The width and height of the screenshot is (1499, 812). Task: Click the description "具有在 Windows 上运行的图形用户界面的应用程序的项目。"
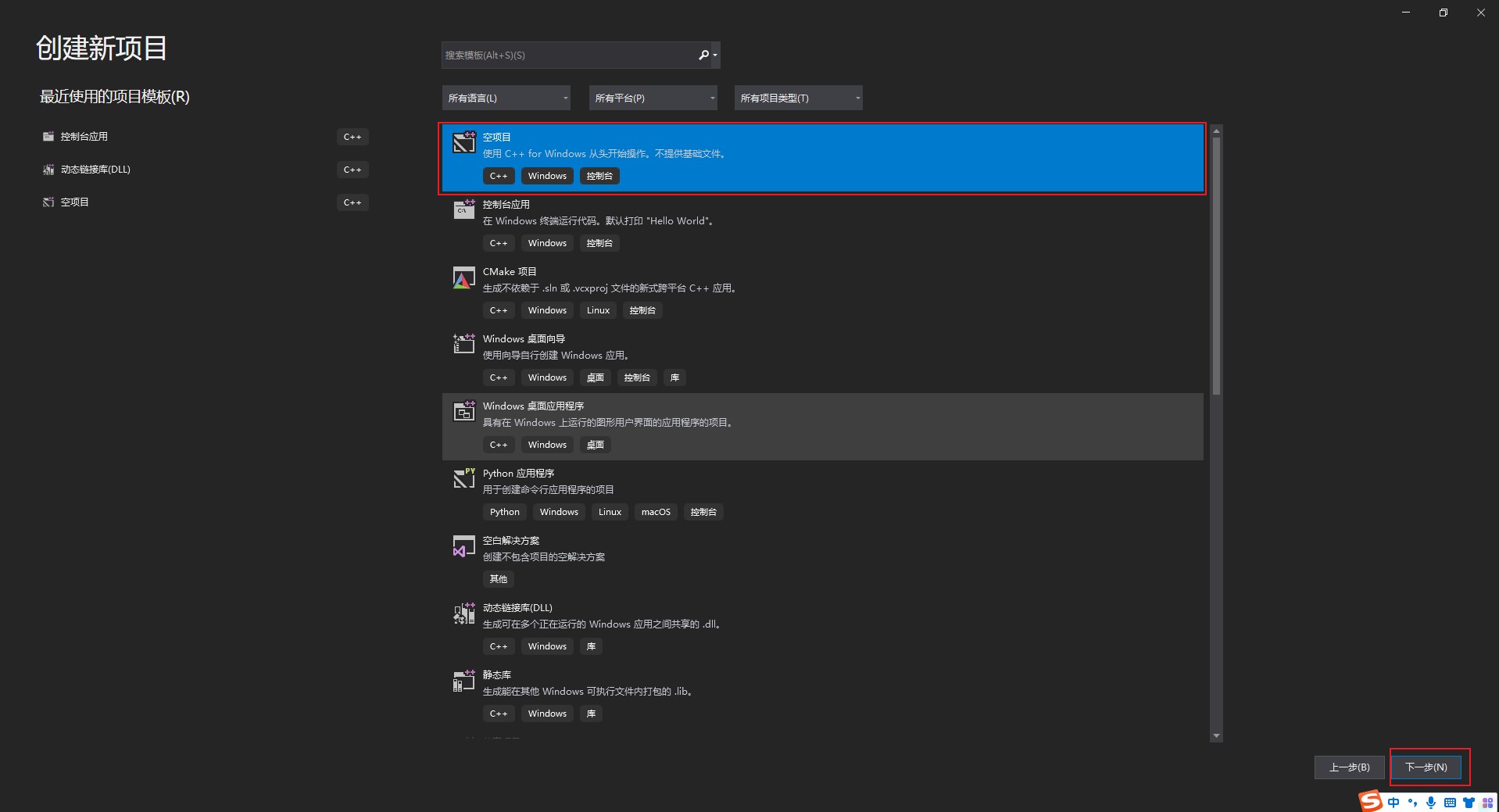coord(607,423)
